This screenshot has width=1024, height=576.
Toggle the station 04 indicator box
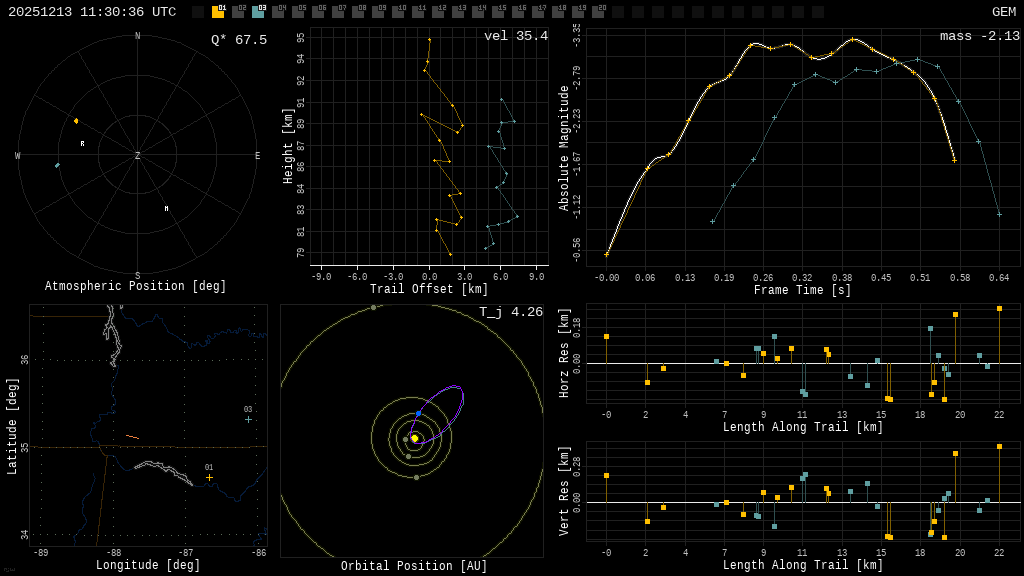(278, 12)
